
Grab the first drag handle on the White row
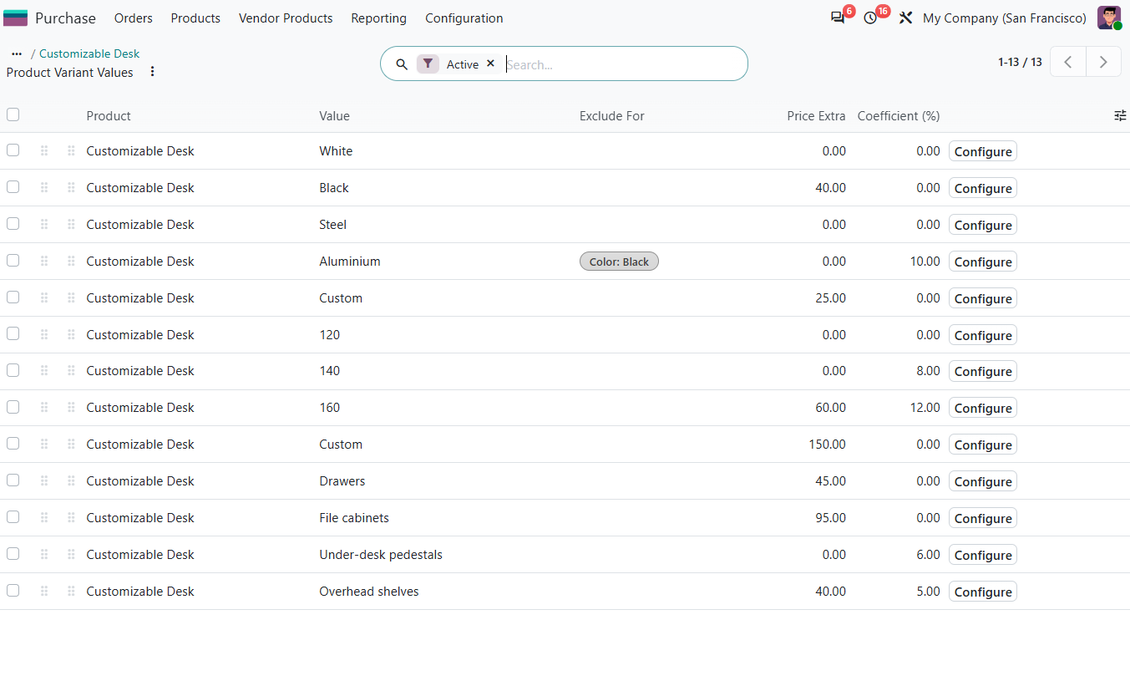coord(44,151)
